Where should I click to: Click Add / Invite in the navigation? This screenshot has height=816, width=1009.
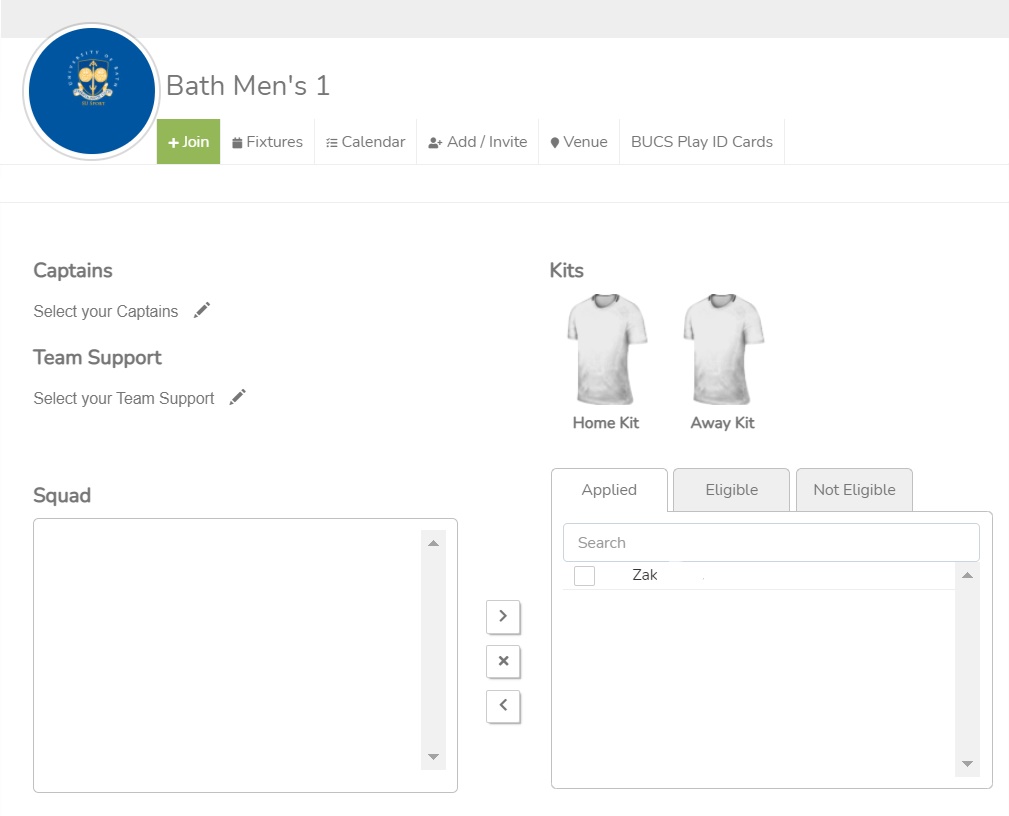[x=477, y=142]
